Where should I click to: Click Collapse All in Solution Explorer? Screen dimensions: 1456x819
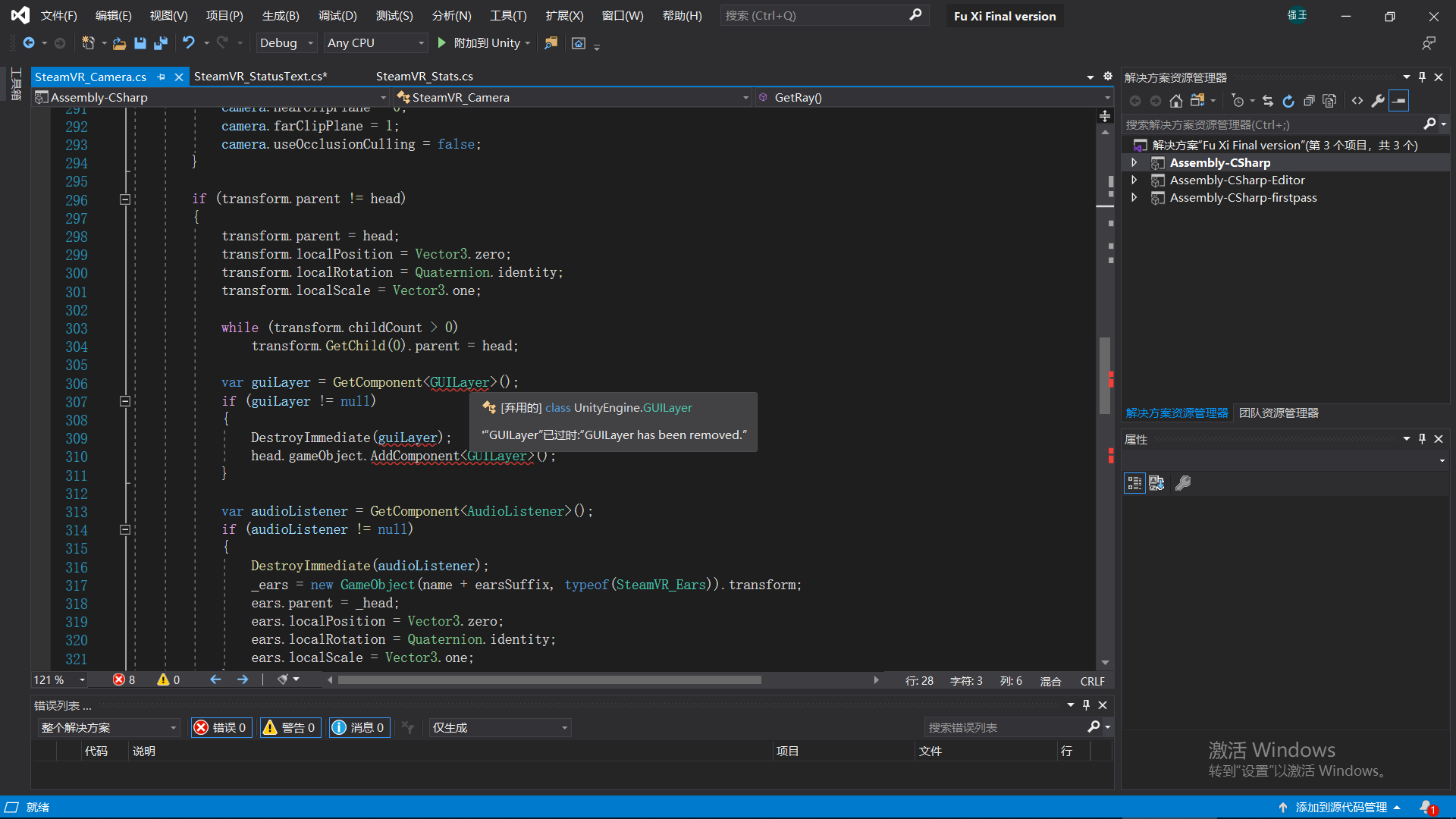1309,101
